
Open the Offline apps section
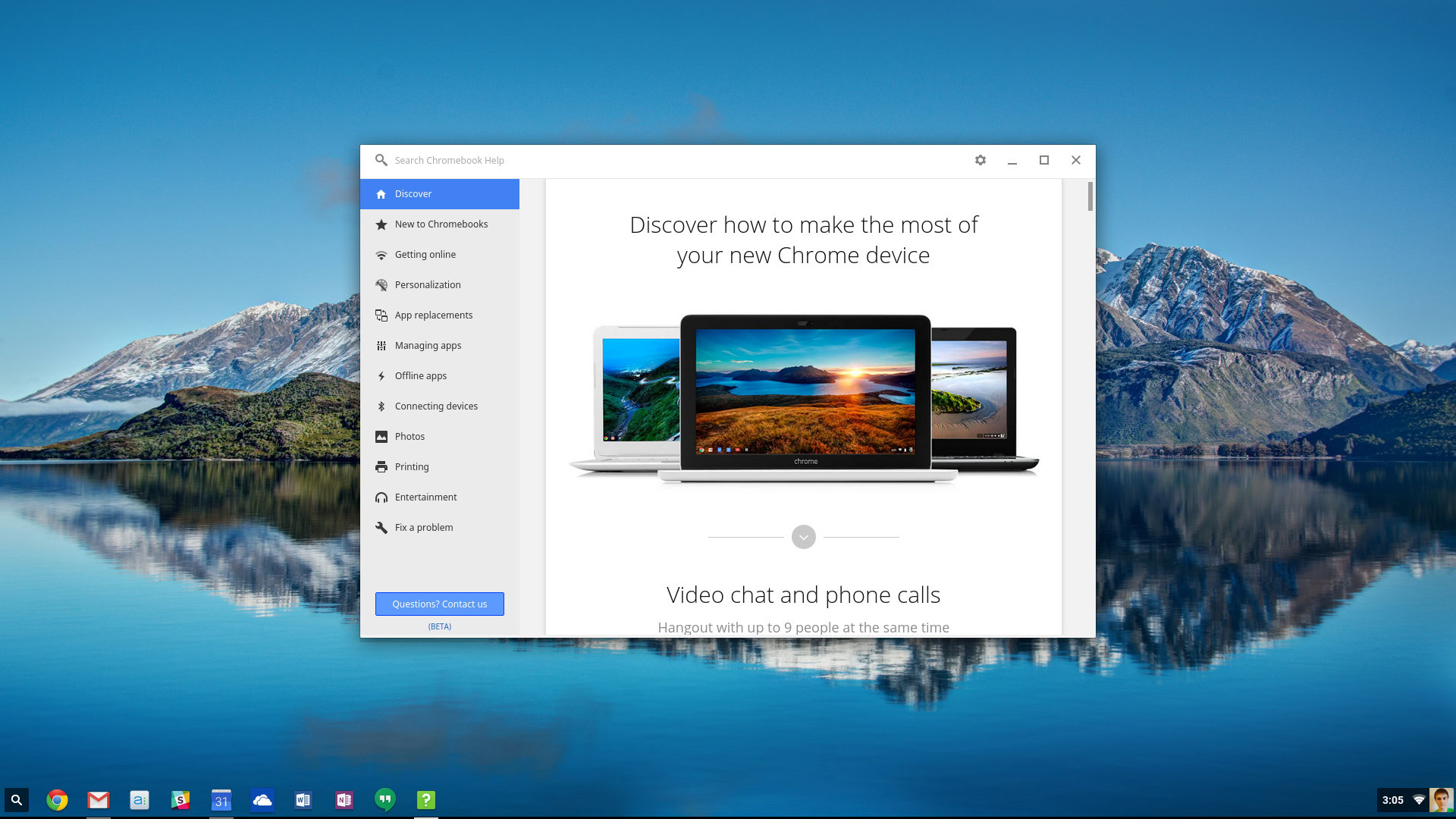tap(421, 376)
